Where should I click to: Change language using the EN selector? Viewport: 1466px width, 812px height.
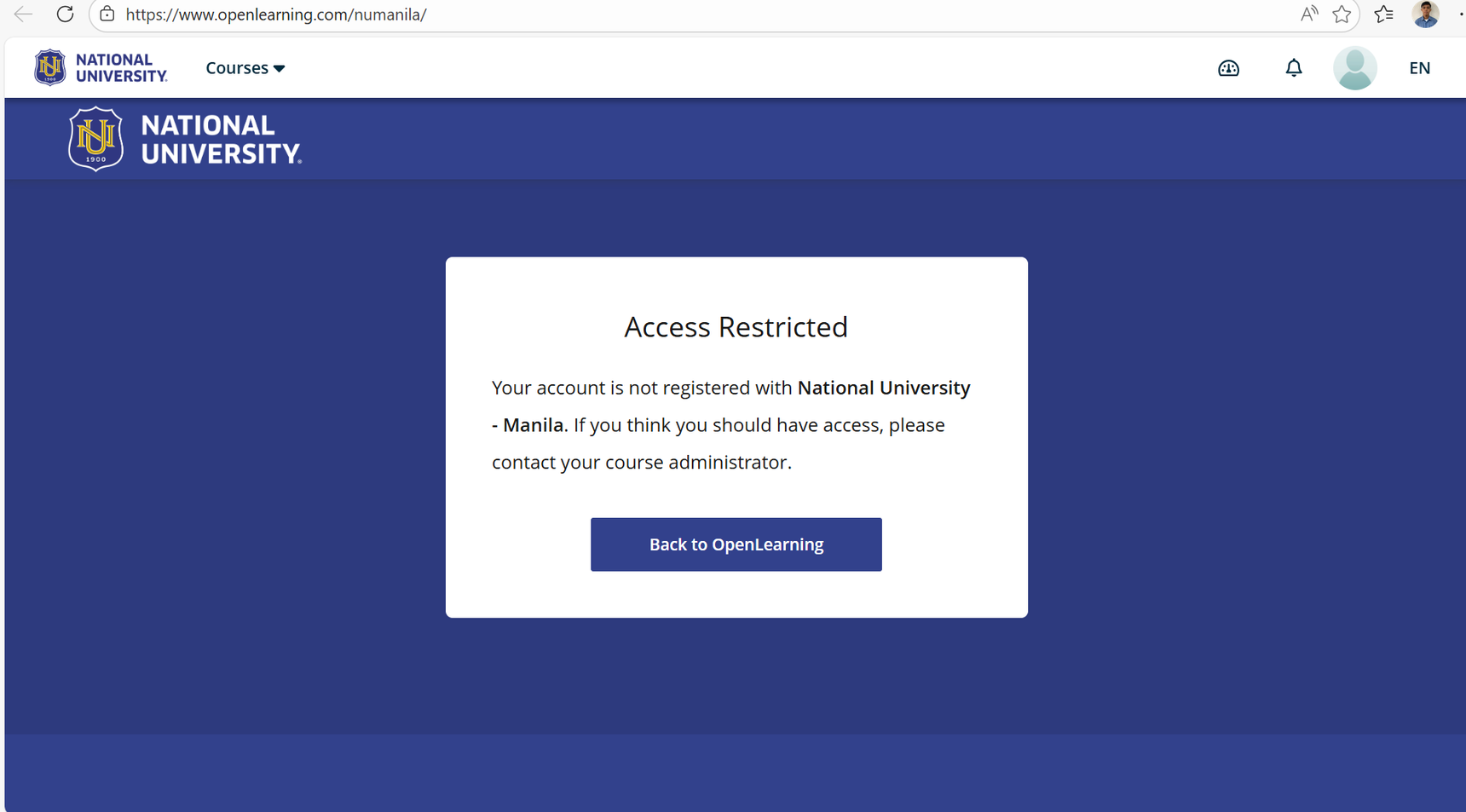click(x=1420, y=68)
